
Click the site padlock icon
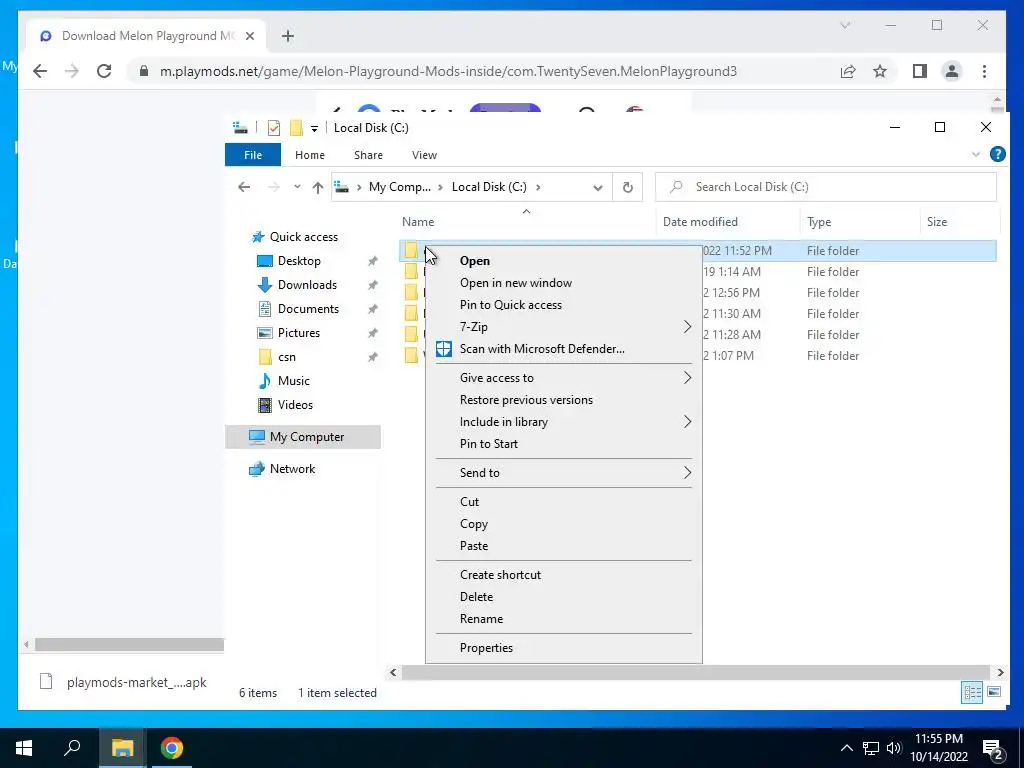pos(144,71)
